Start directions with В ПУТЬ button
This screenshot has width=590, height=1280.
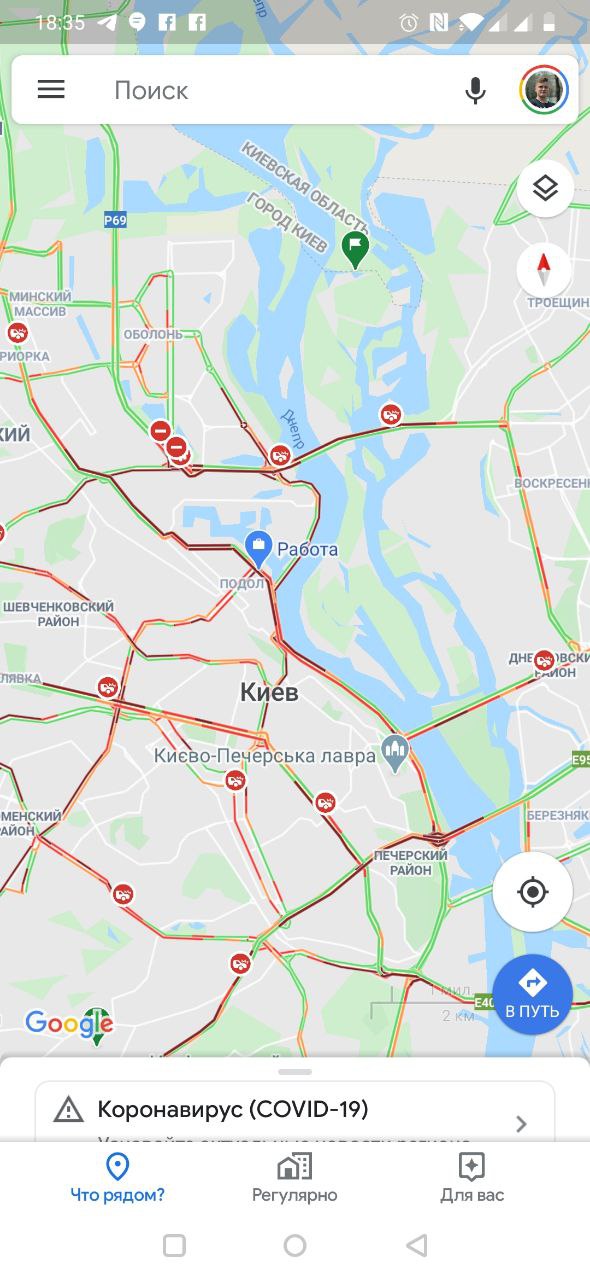[532, 992]
